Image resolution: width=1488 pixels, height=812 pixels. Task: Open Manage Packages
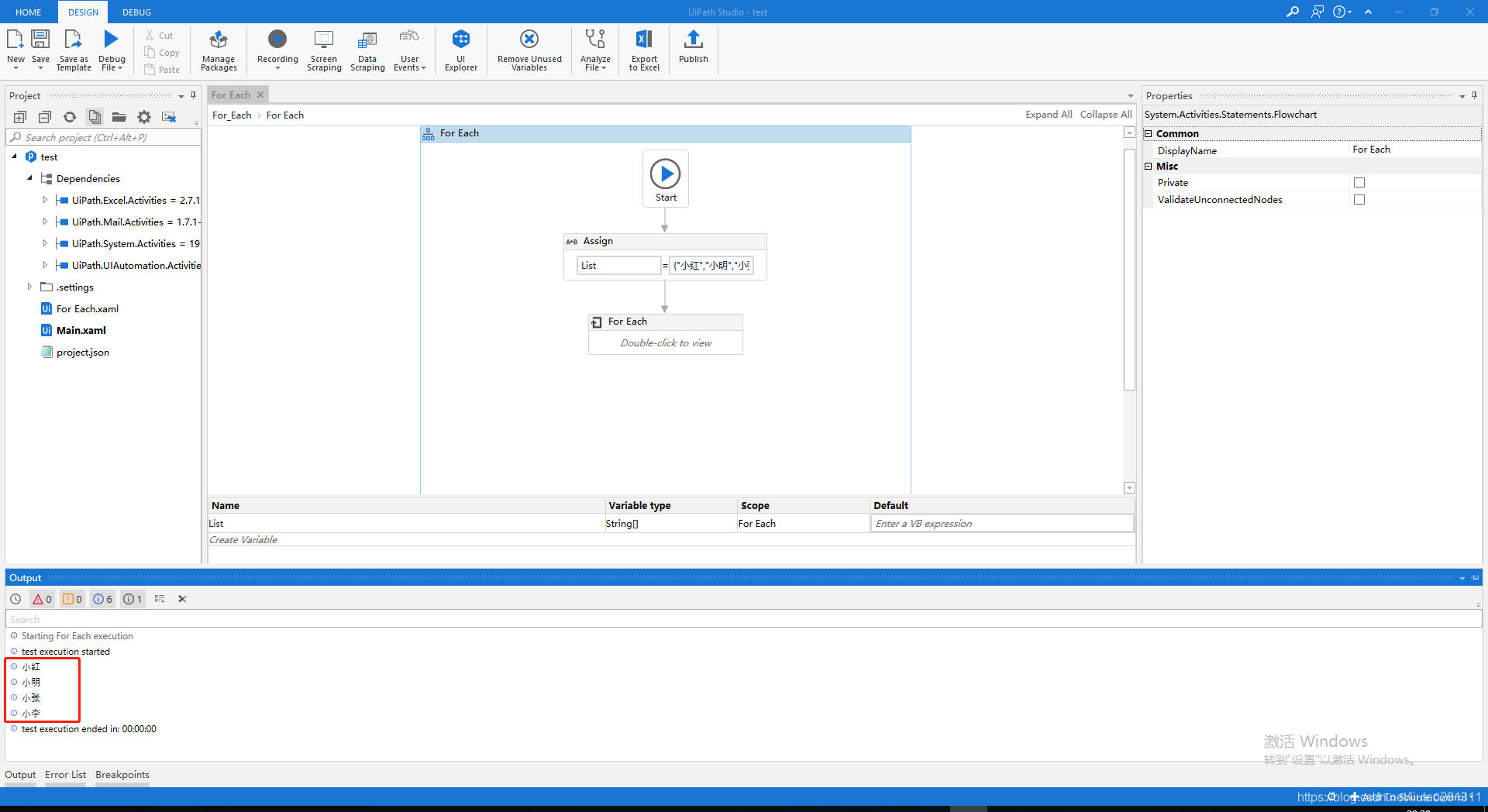218,50
